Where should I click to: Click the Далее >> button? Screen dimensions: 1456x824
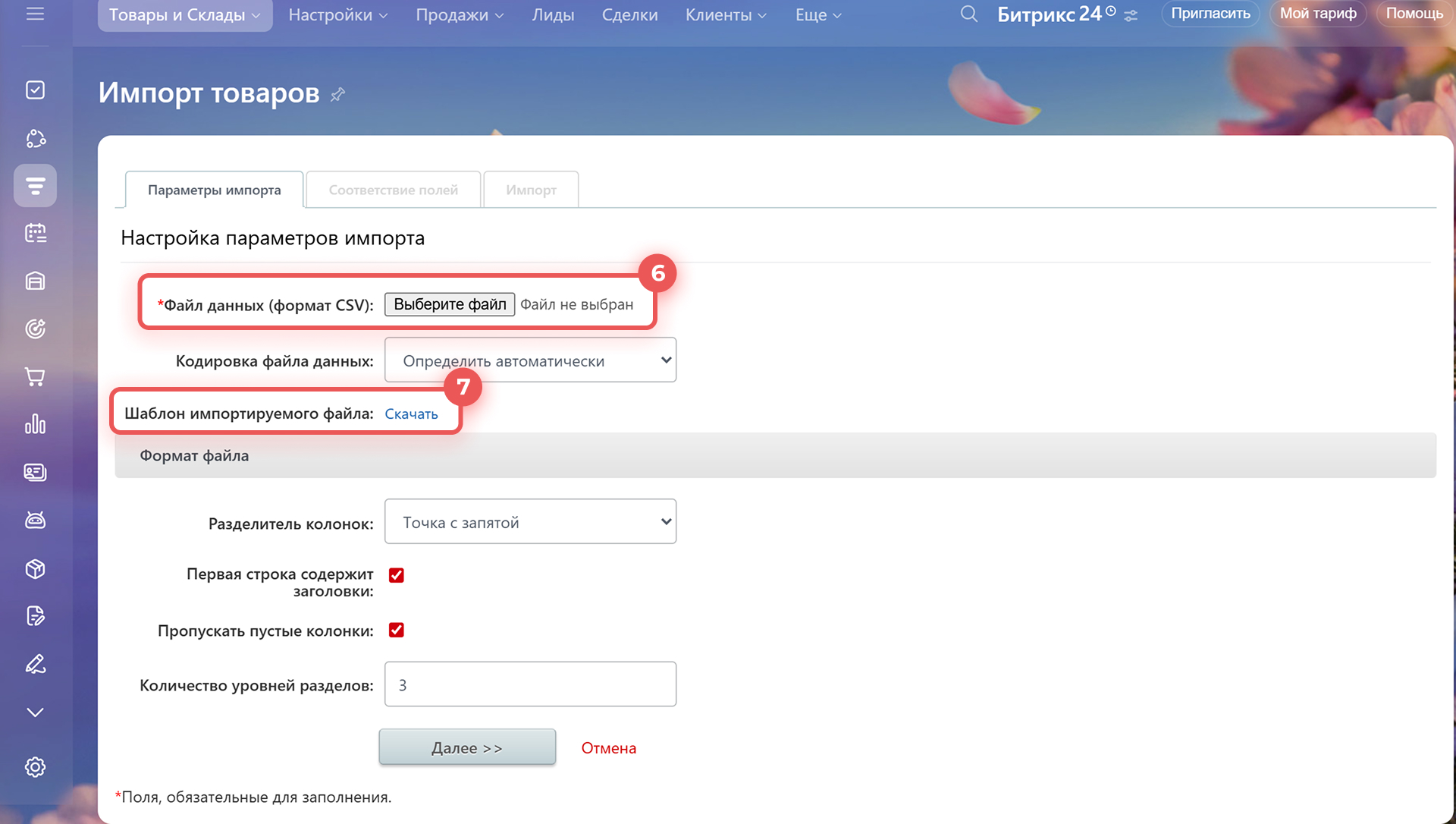(x=467, y=748)
